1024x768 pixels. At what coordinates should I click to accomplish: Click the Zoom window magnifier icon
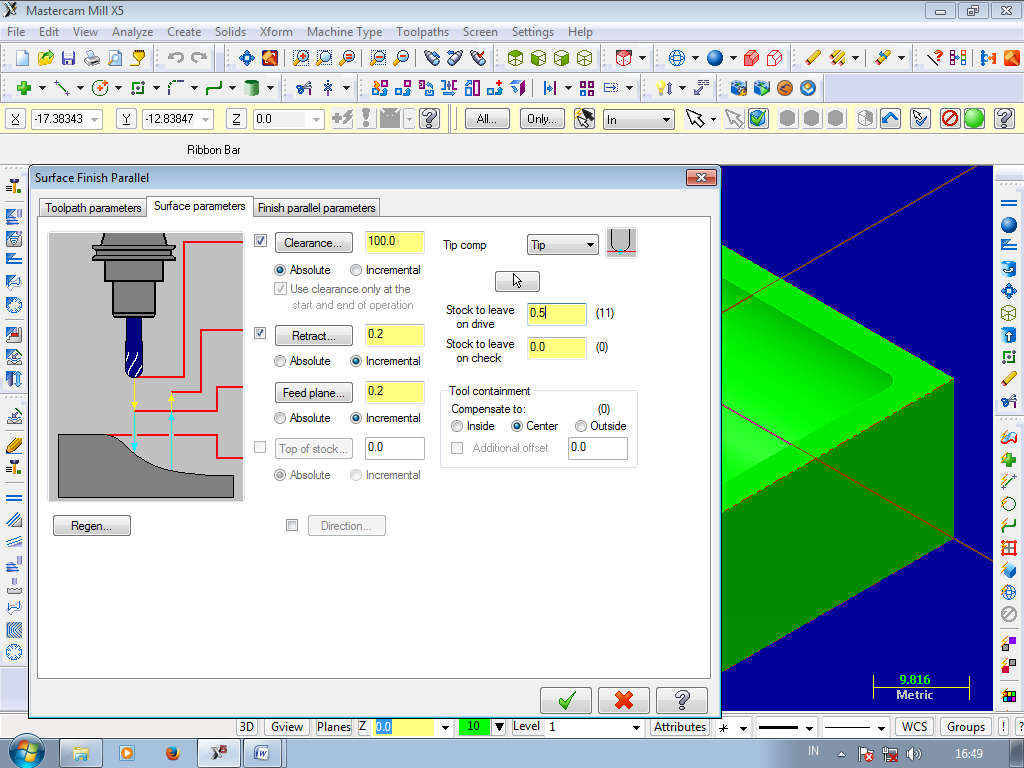click(300, 58)
